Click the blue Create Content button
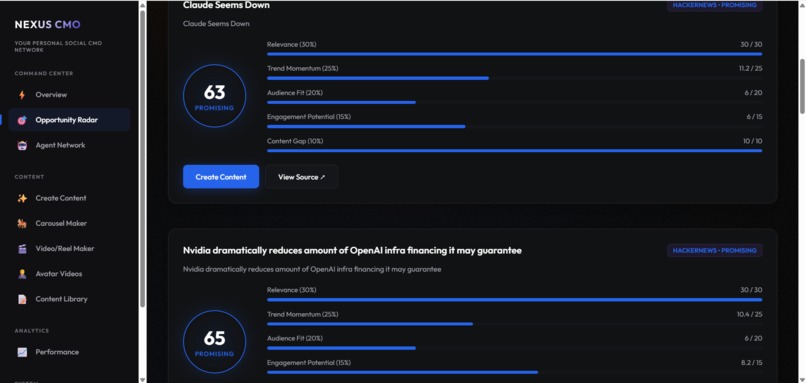 point(221,177)
